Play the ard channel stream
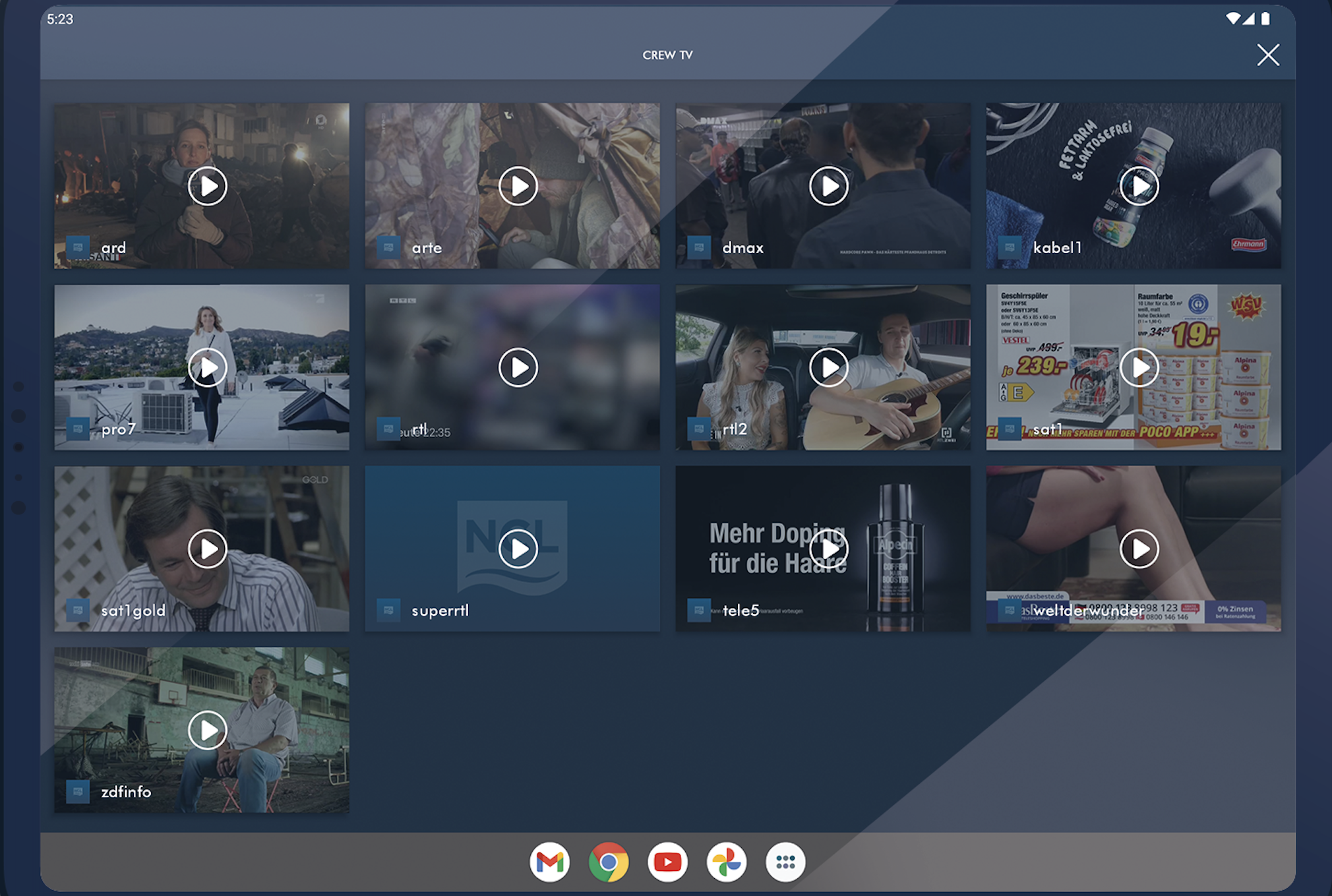The image size is (1332, 896). click(x=208, y=187)
